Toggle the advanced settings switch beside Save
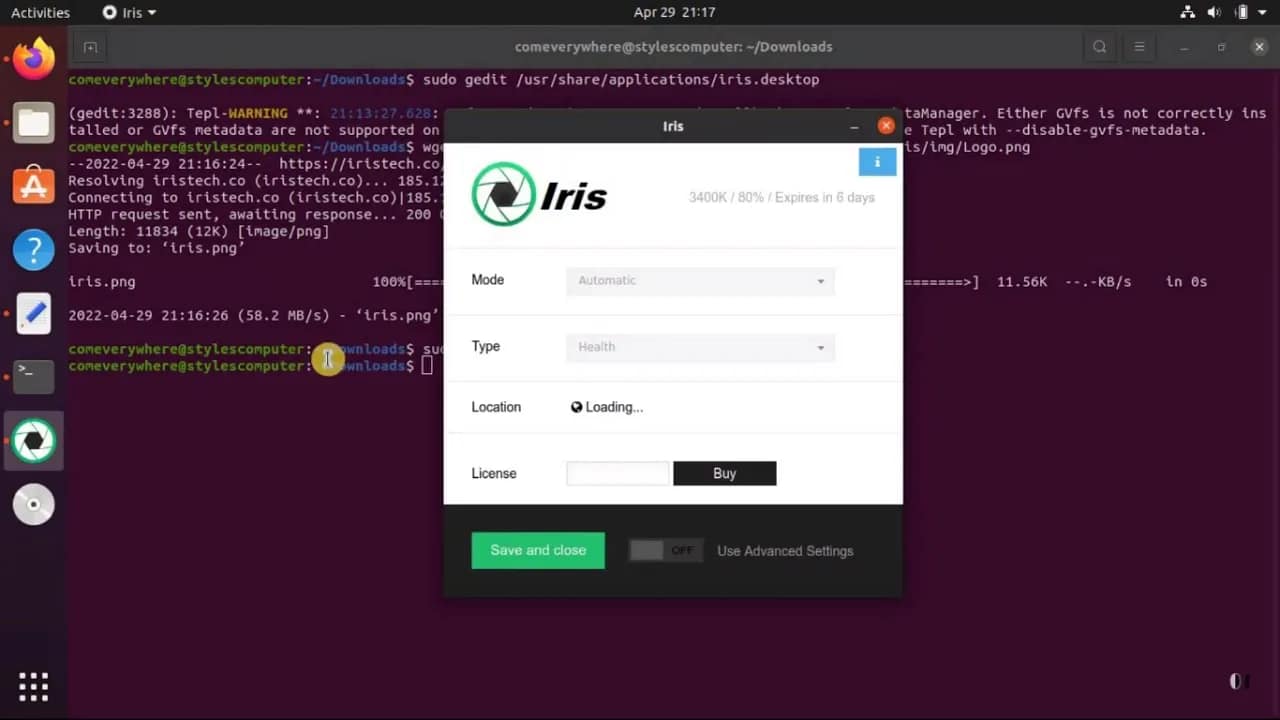The image size is (1280, 720). (x=664, y=550)
